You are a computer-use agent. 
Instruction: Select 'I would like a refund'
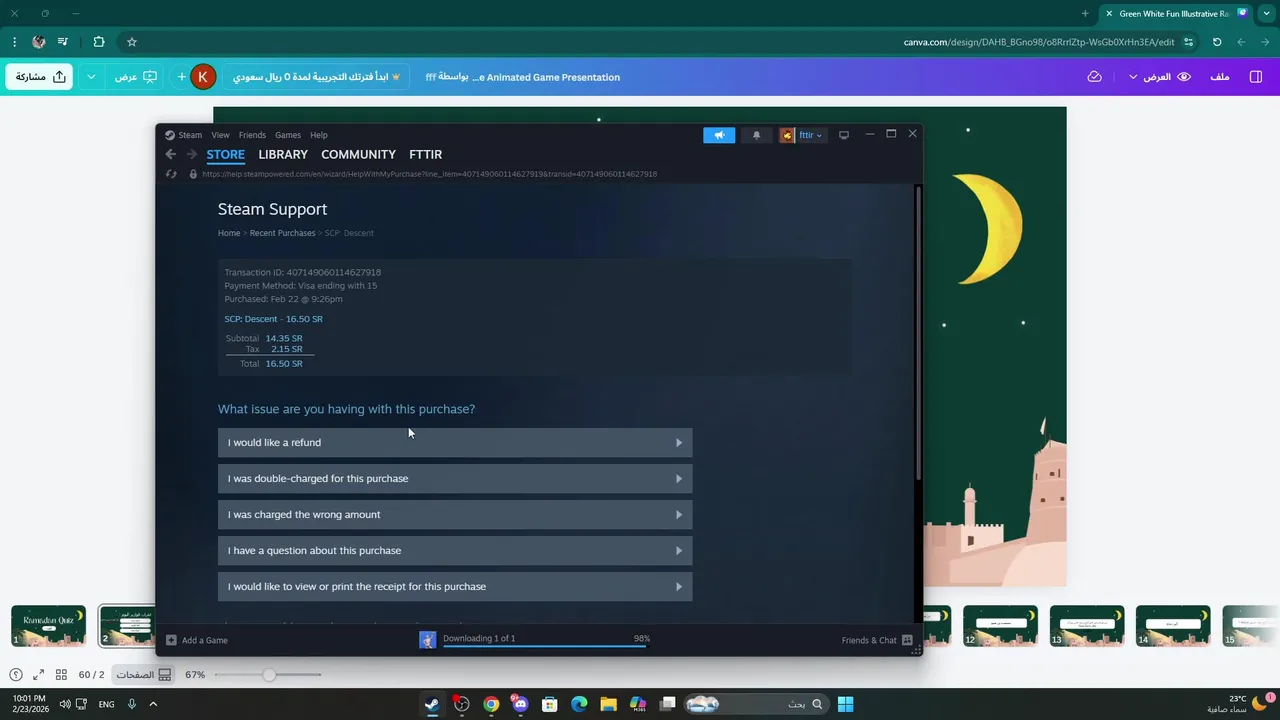click(455, 443)
